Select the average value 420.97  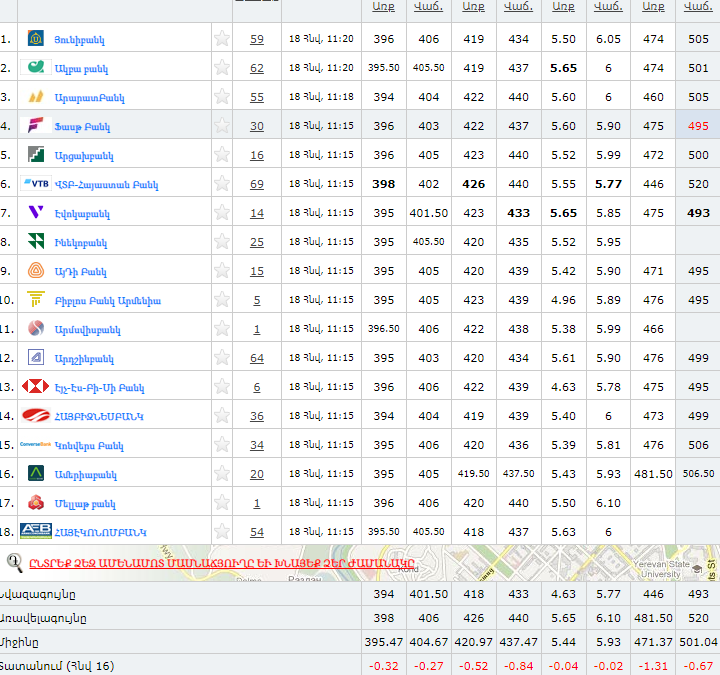[x=473, y=642]
